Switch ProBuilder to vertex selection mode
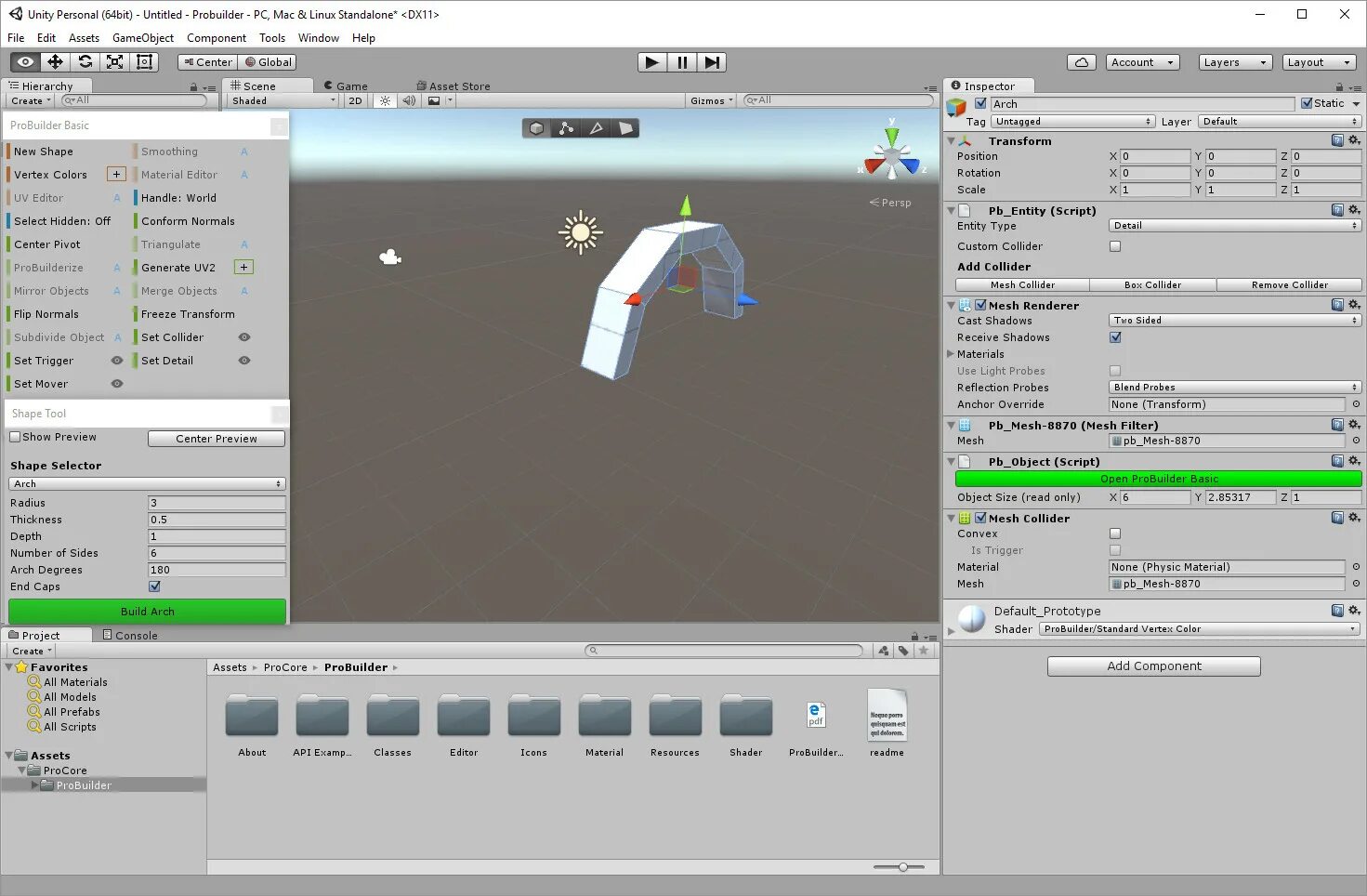 (566, 128)
